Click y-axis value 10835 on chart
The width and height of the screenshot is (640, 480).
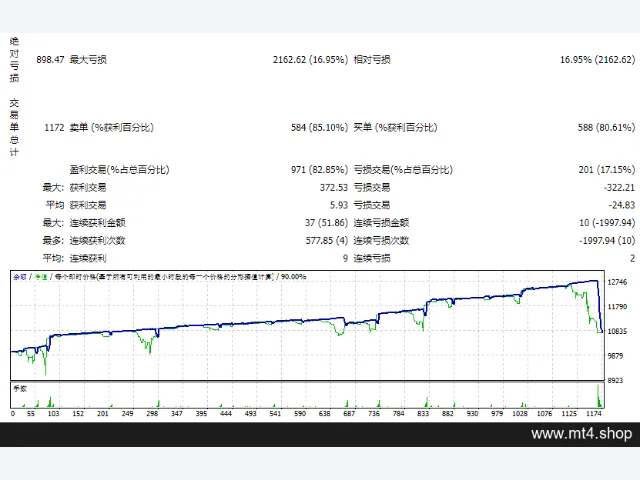617,331
